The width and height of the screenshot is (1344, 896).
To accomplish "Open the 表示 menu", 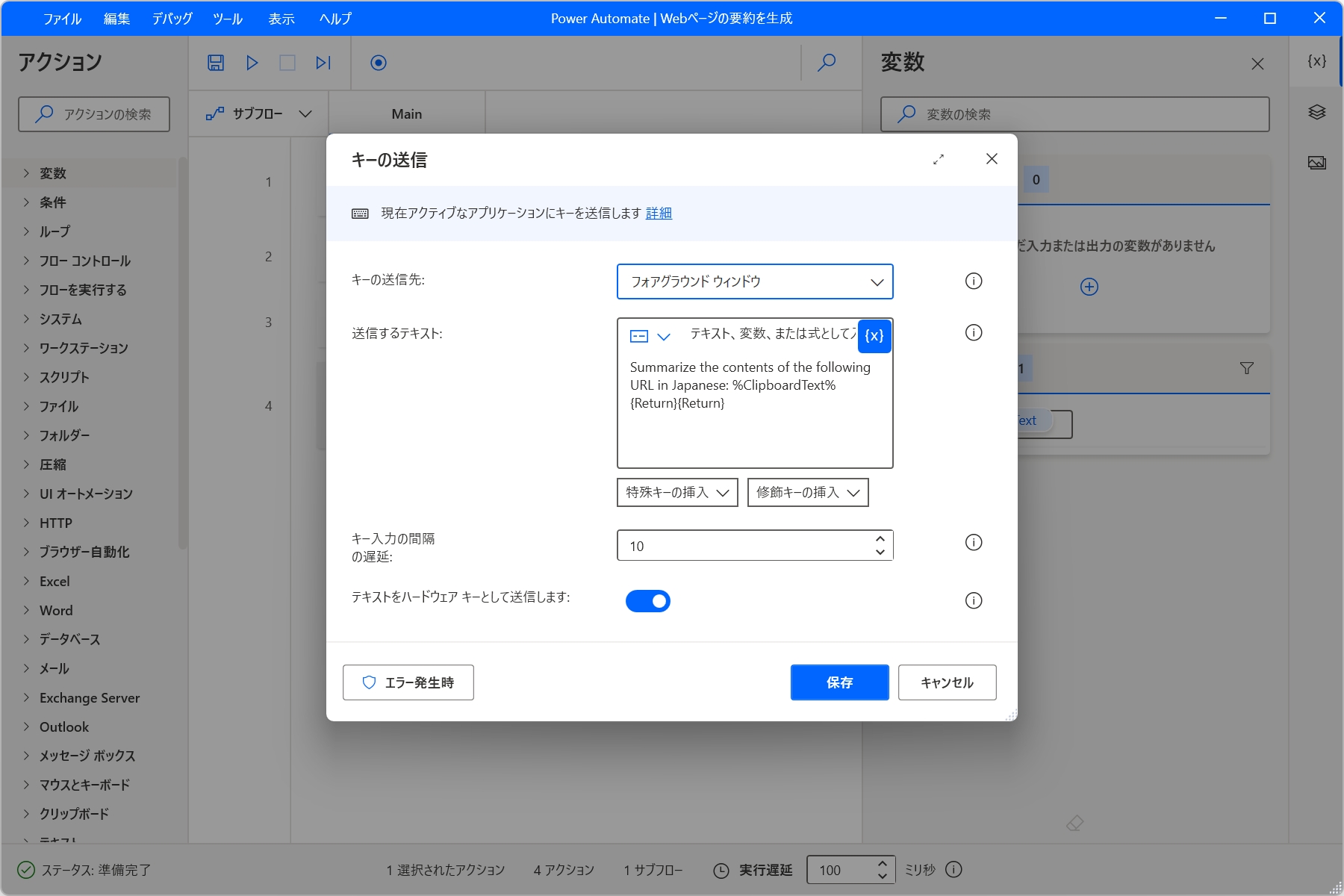I will pos(281,19).
